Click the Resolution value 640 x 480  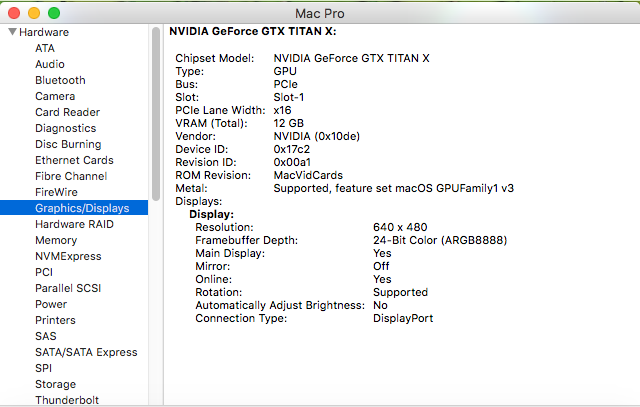click(400, 227)
